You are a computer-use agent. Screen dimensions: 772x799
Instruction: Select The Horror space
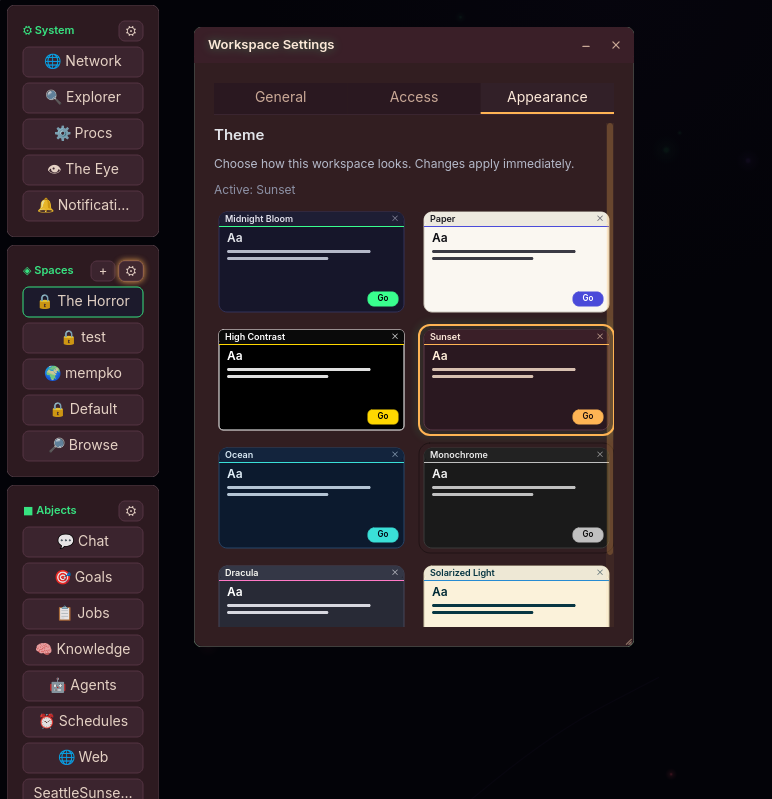pyautogui.click(x=83, y=302)
